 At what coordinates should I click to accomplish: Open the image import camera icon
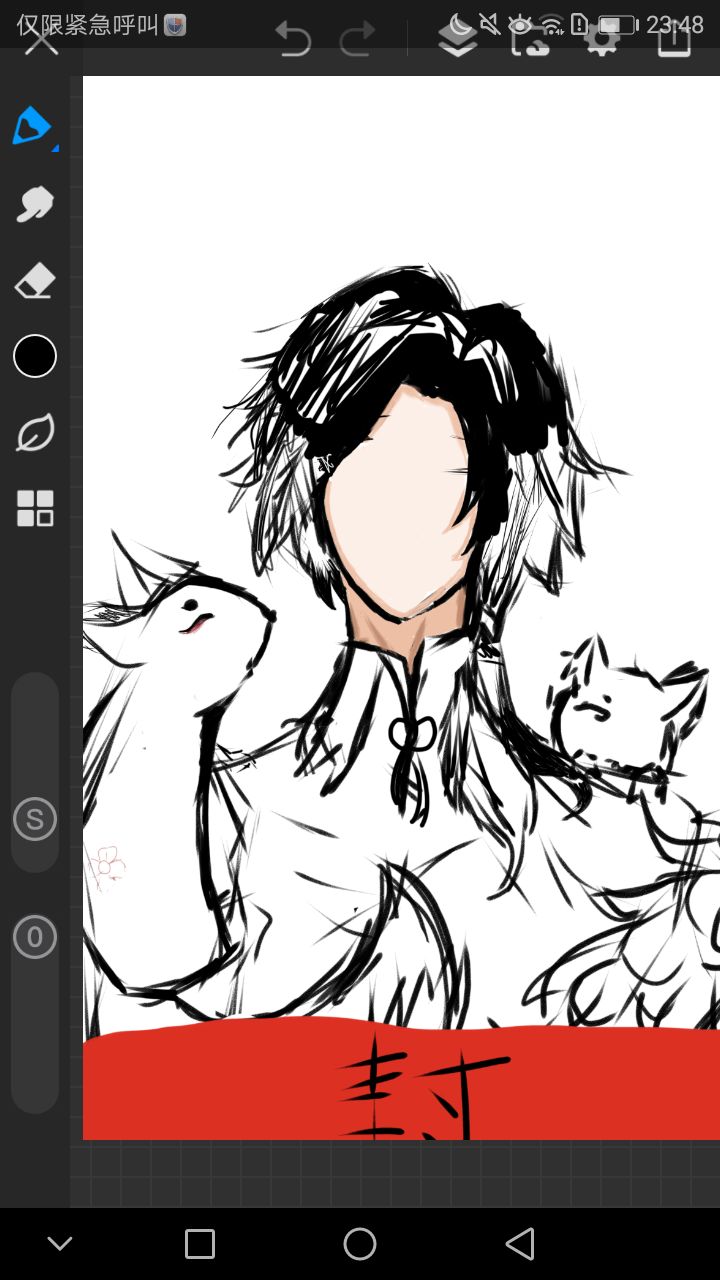pyautogui.click(x=530, y=40)
